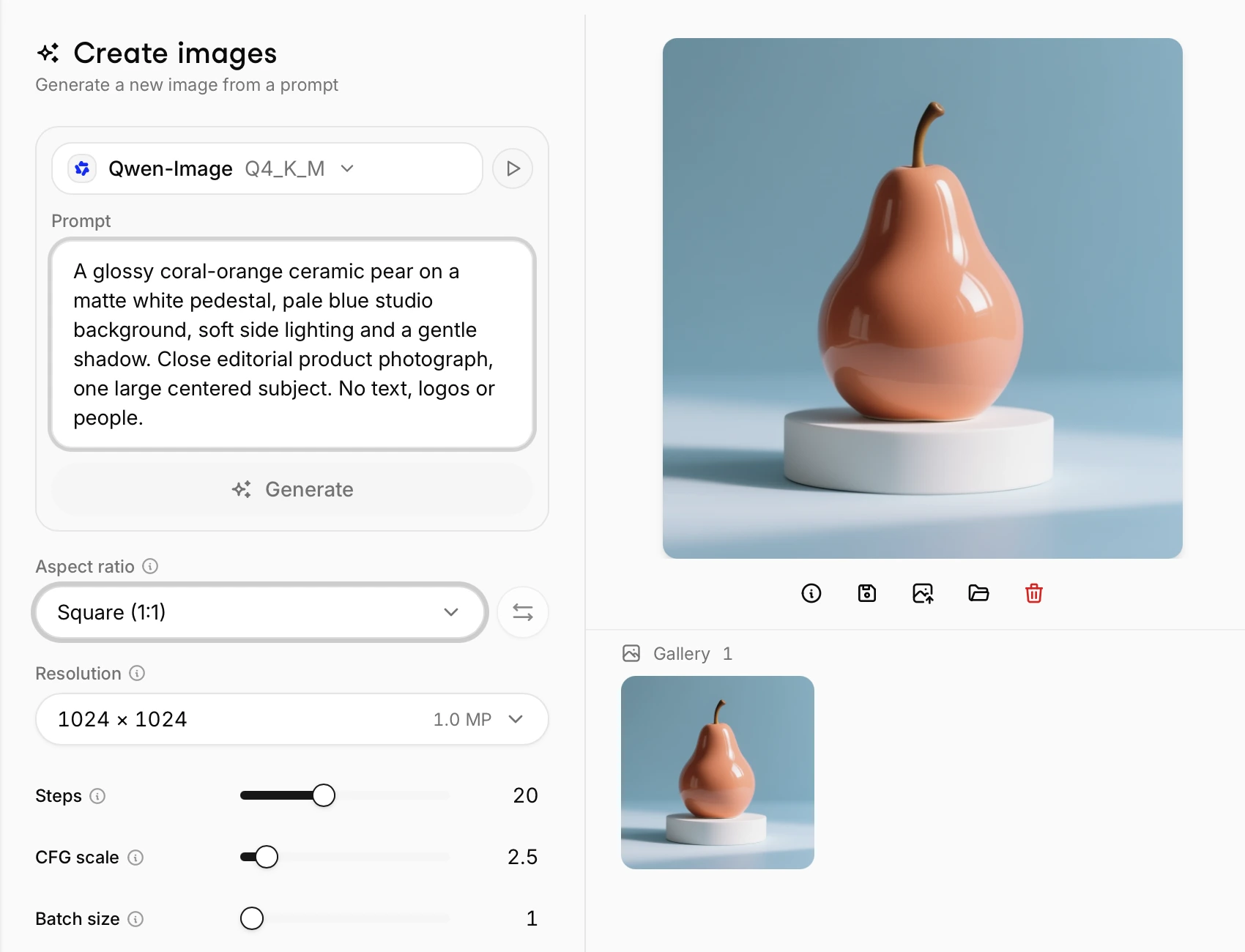Image resolution: width=1245 pixels, height=952 pixels.
Task: Click the Prompt field label
Action: click(x=81, y=221)
